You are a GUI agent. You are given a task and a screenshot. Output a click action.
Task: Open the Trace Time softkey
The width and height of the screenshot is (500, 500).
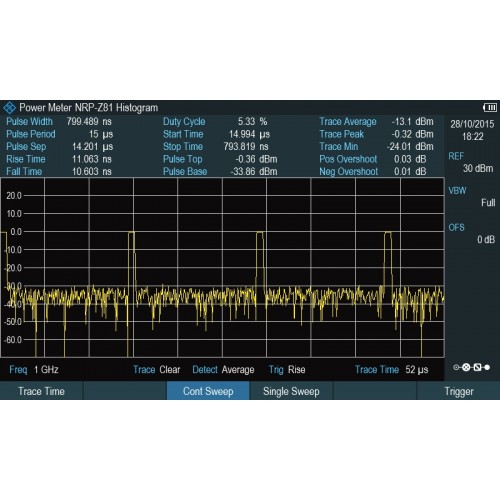pos(41,391)
